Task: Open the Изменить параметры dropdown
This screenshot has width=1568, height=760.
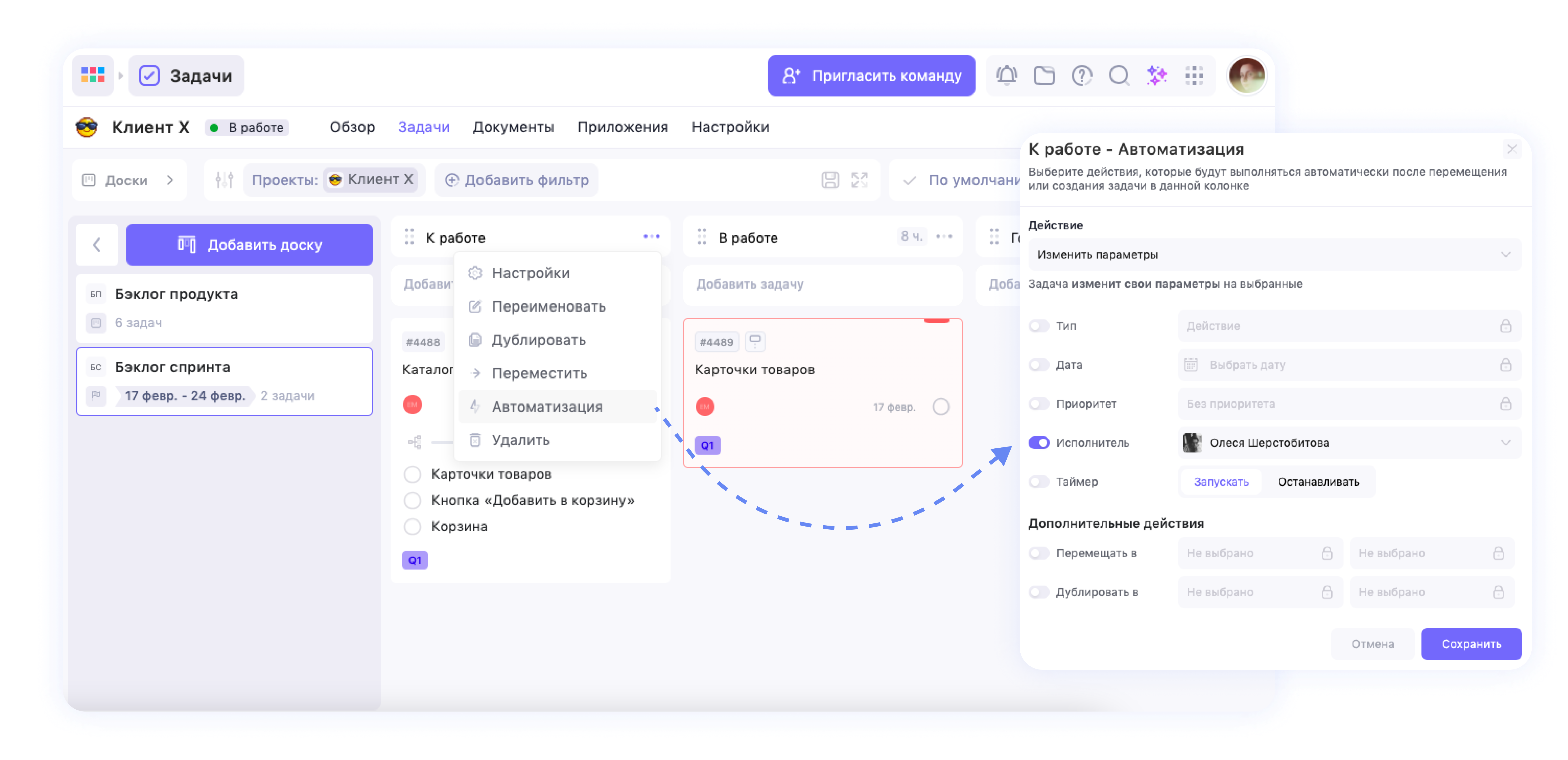Action: point(1272,254)
